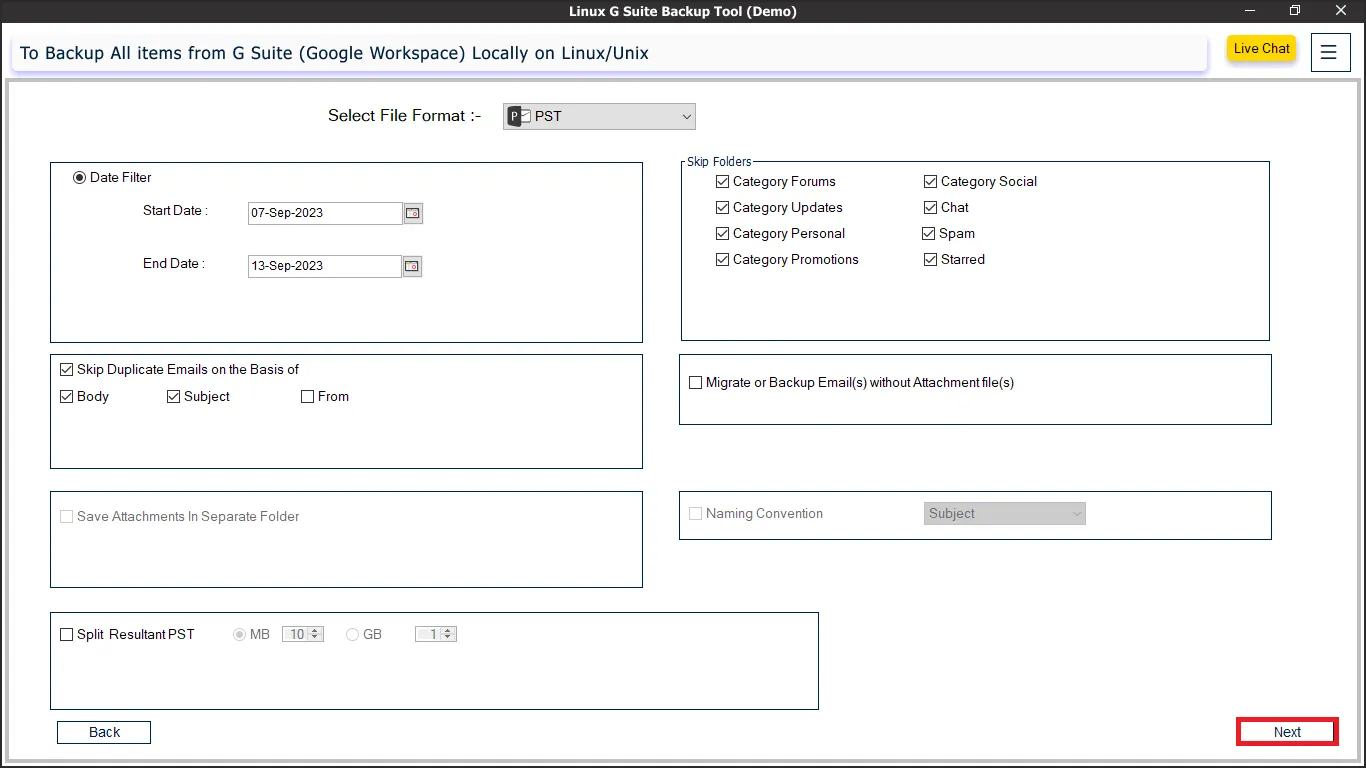
Task: Click the Live Chat button
Action: click(x=1261, y=49)
